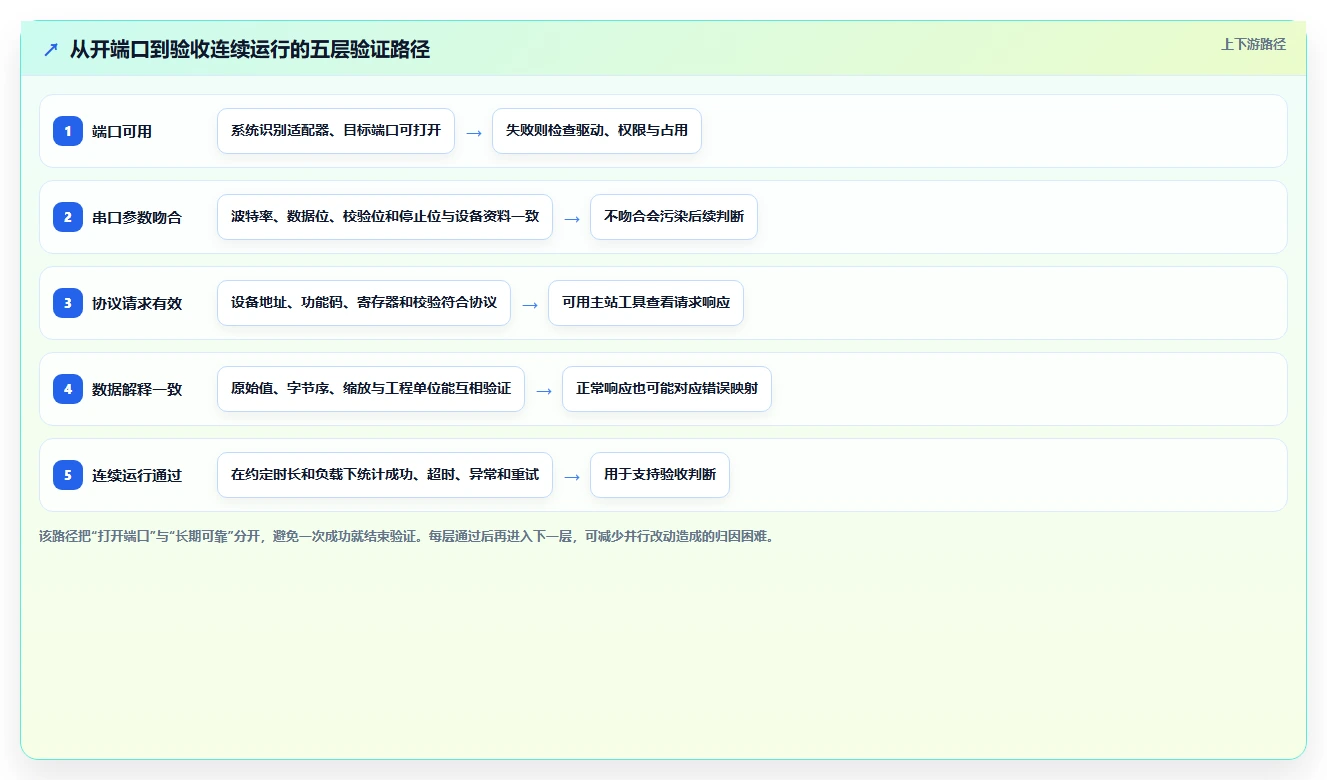Click the arrow icon beside the title
The image size is (1327, 780).
click(x=51, y=49)
